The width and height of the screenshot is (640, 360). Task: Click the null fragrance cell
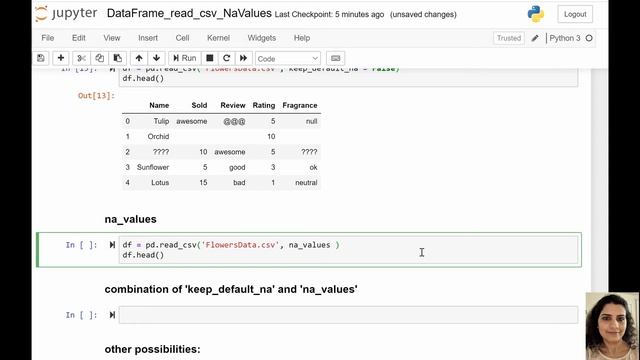(311, 121)
